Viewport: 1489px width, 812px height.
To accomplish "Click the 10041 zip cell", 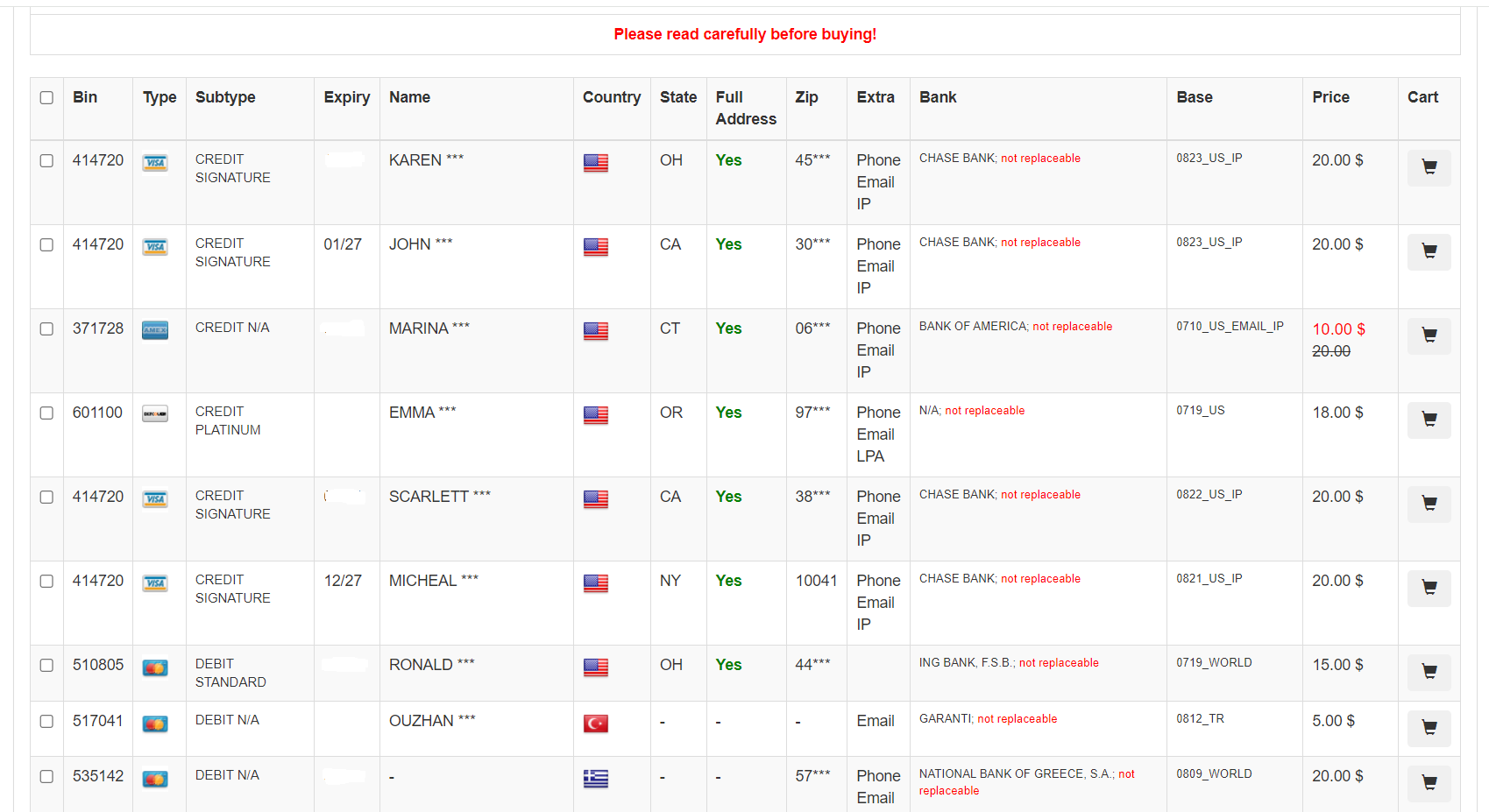I will pyautogui.click(x=816, y=581).
